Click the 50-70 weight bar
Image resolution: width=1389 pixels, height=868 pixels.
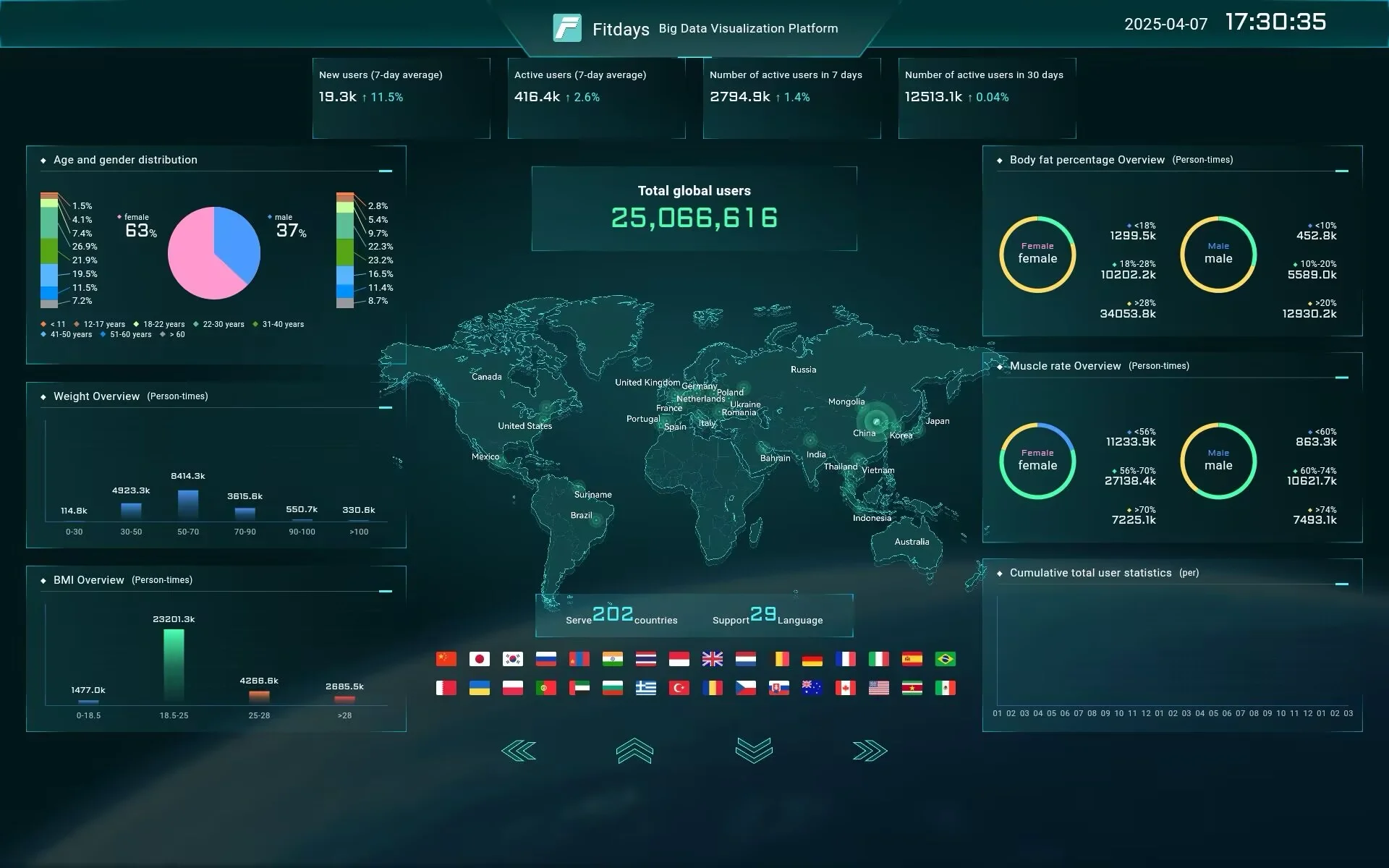coord(188,504)
